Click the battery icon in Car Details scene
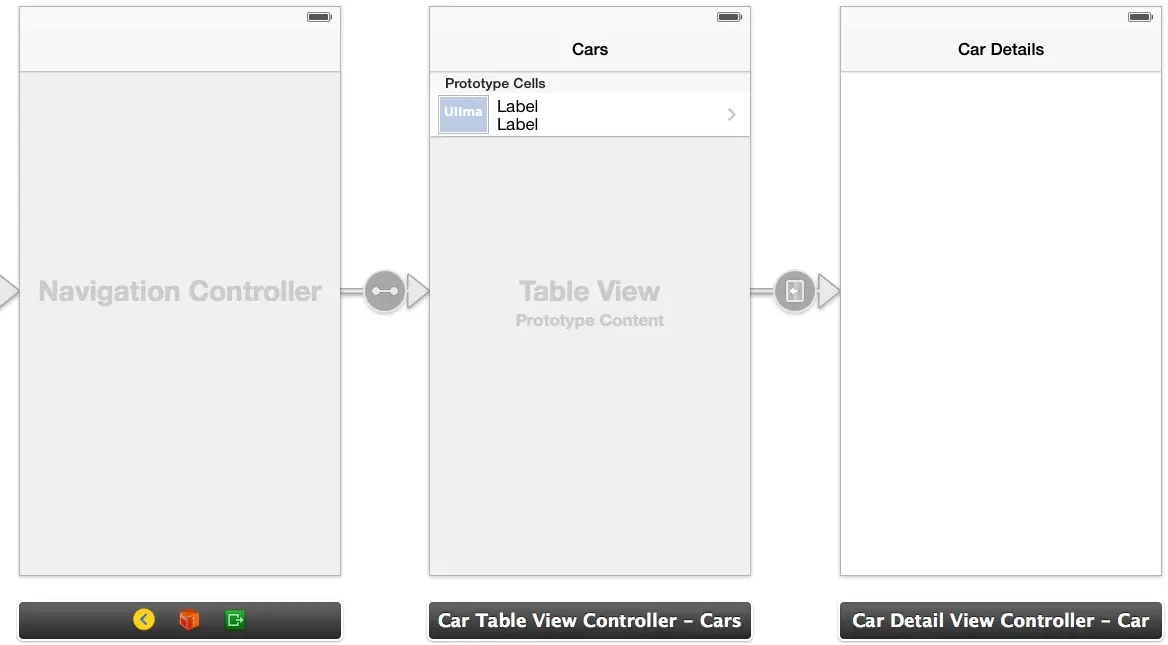This screenshot has width=1168, height=645. (1140, 17)
